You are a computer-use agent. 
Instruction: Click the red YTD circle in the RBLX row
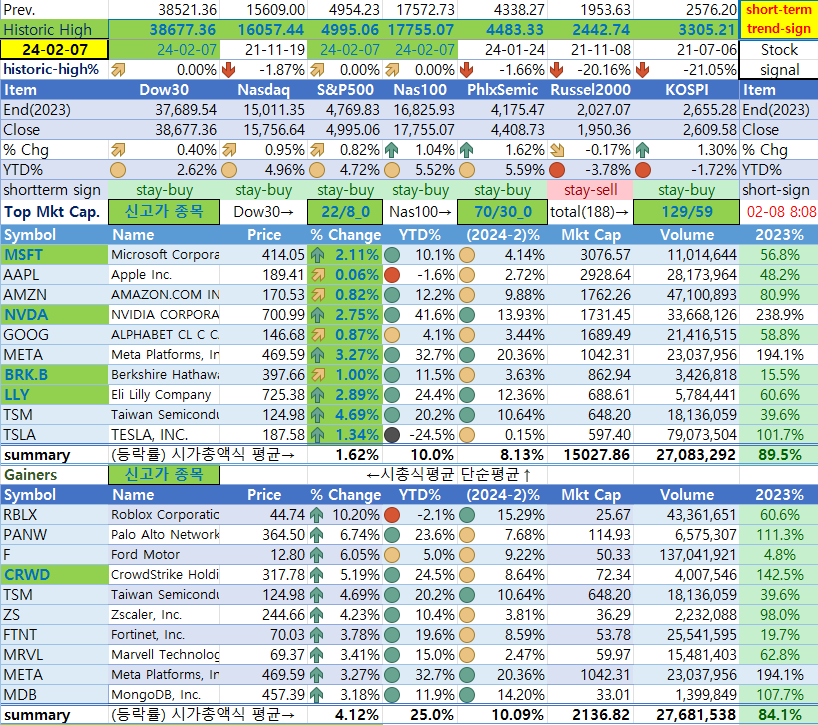[392, 515]
